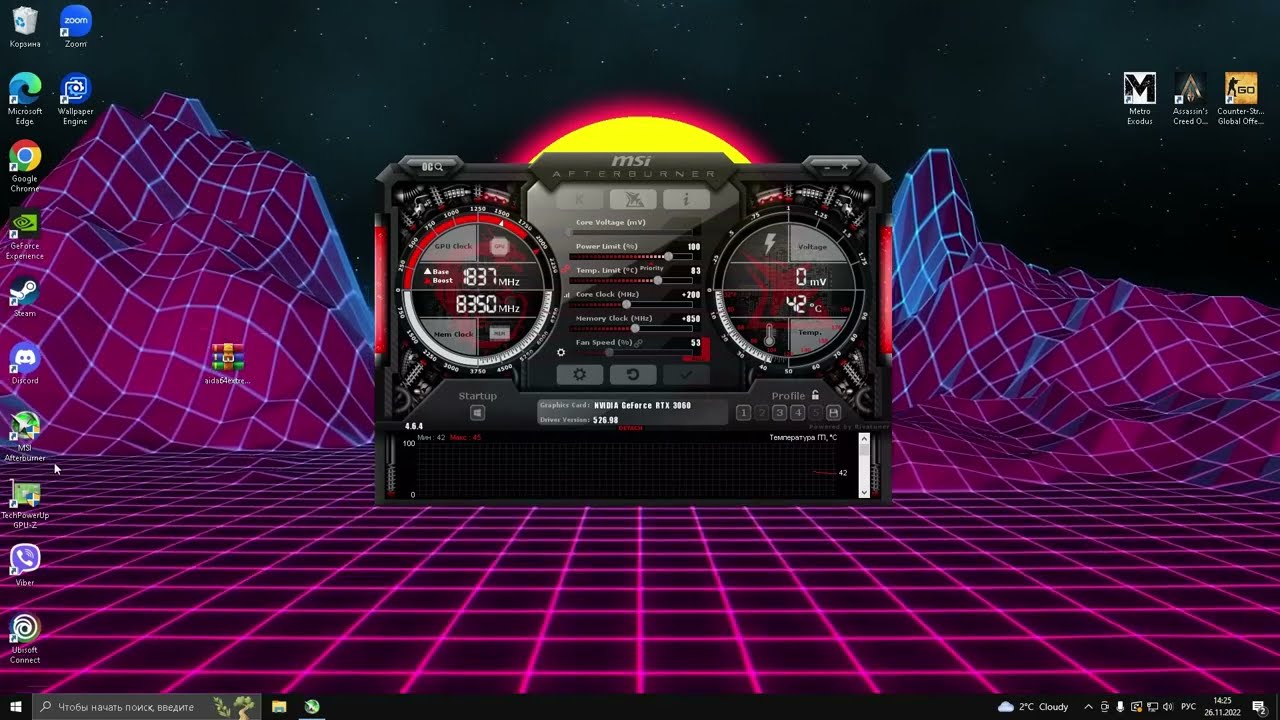
Task: Select profile slot 3
Action: (779, 412)
